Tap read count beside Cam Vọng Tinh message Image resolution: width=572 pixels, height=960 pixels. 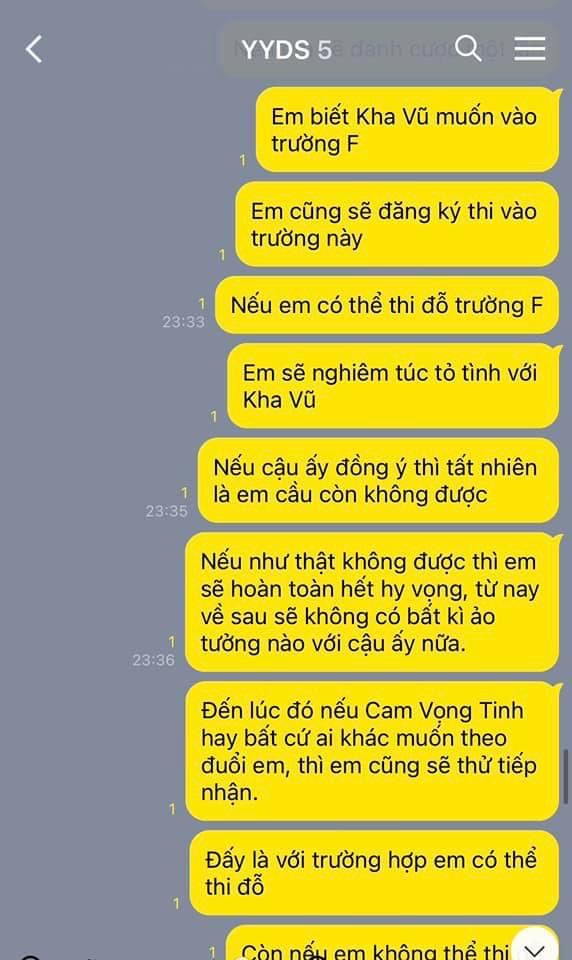pyautogui.click(x=172, y=809)
